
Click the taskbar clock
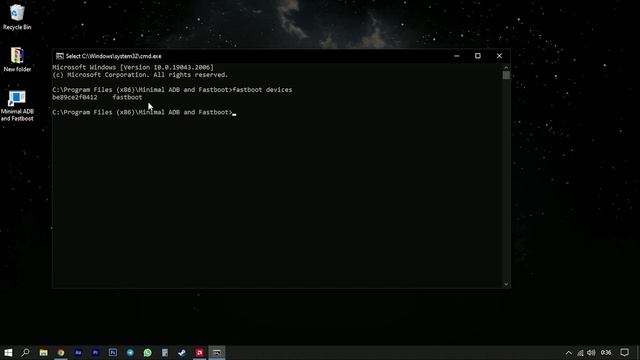pos(606,353)
